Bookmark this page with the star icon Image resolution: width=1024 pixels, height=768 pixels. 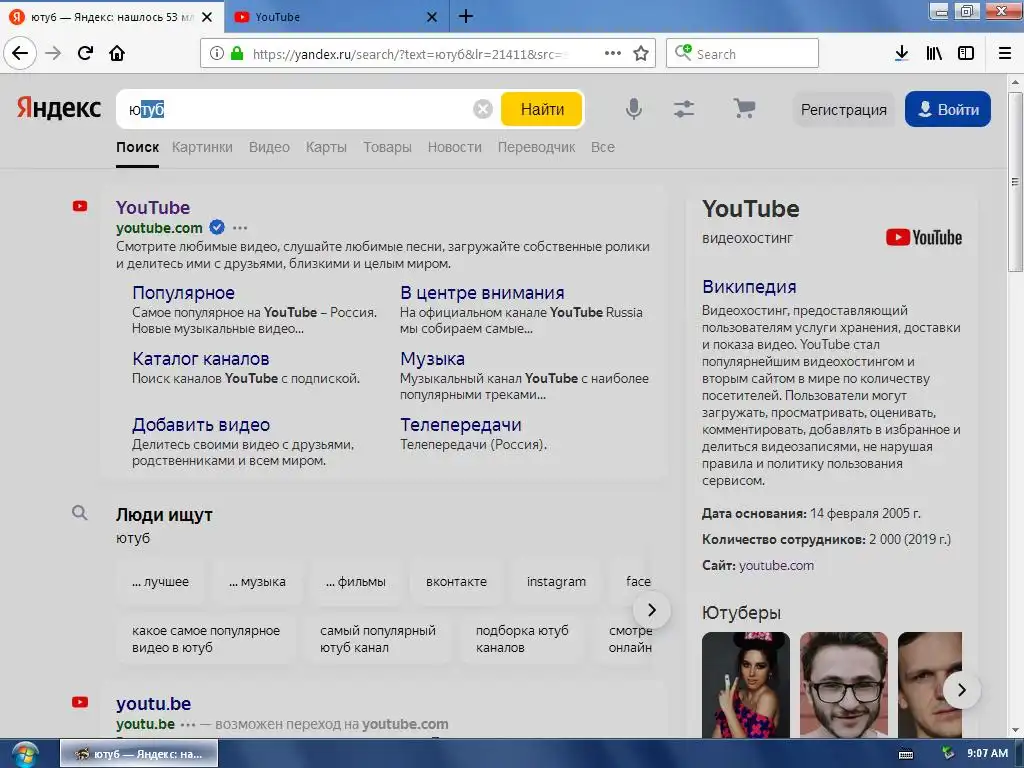tap(641, 53)
